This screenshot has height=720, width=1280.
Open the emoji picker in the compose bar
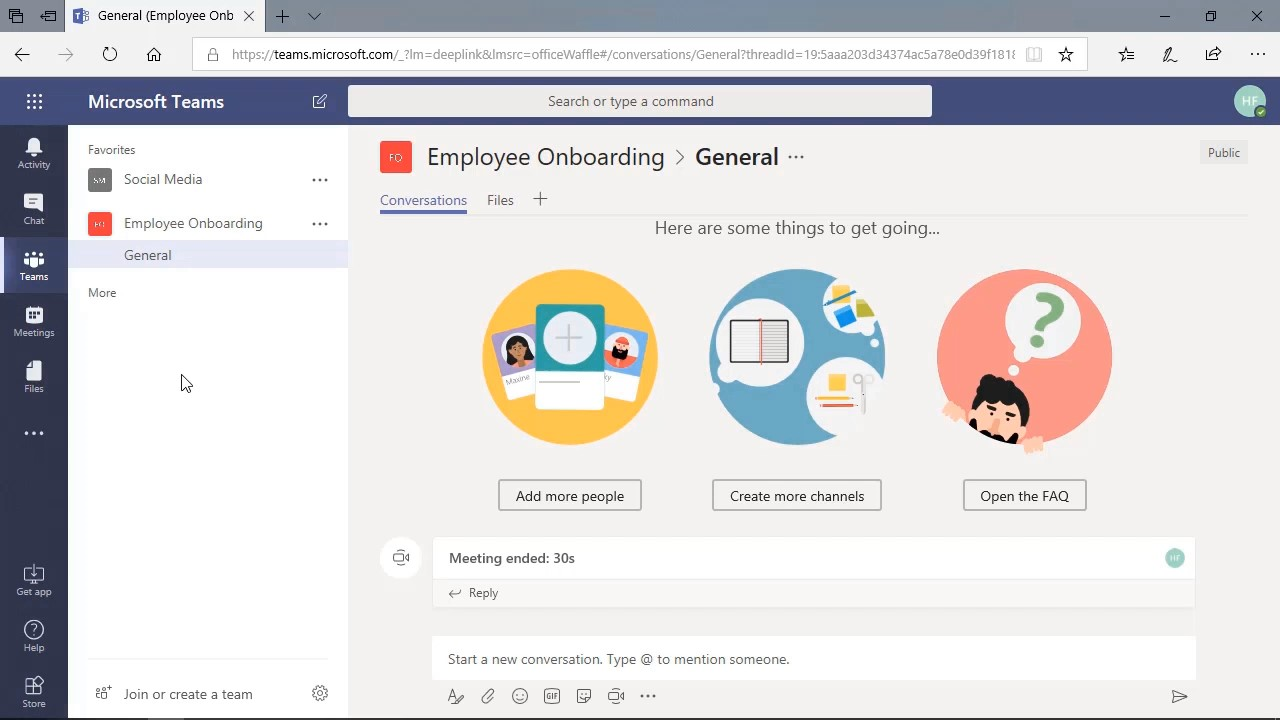tap(520, 696)
